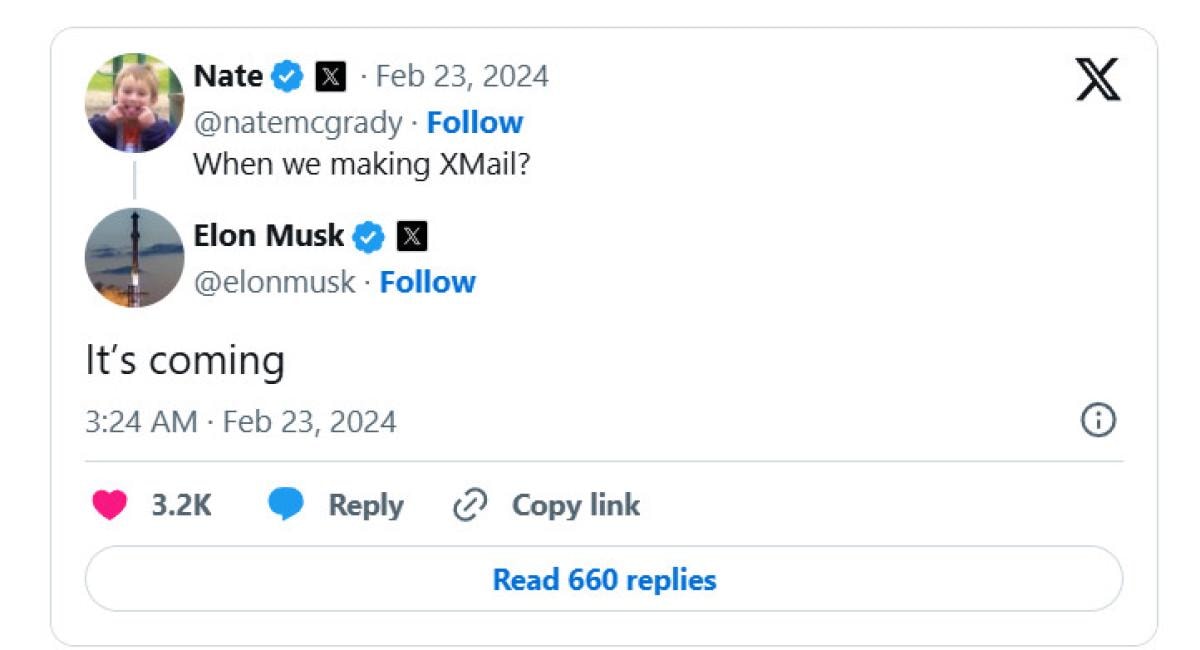Click Elon Musk's blue verified badge
Image resolution: width=1200 pixels, height=650 pixels.
coord(370,236)
